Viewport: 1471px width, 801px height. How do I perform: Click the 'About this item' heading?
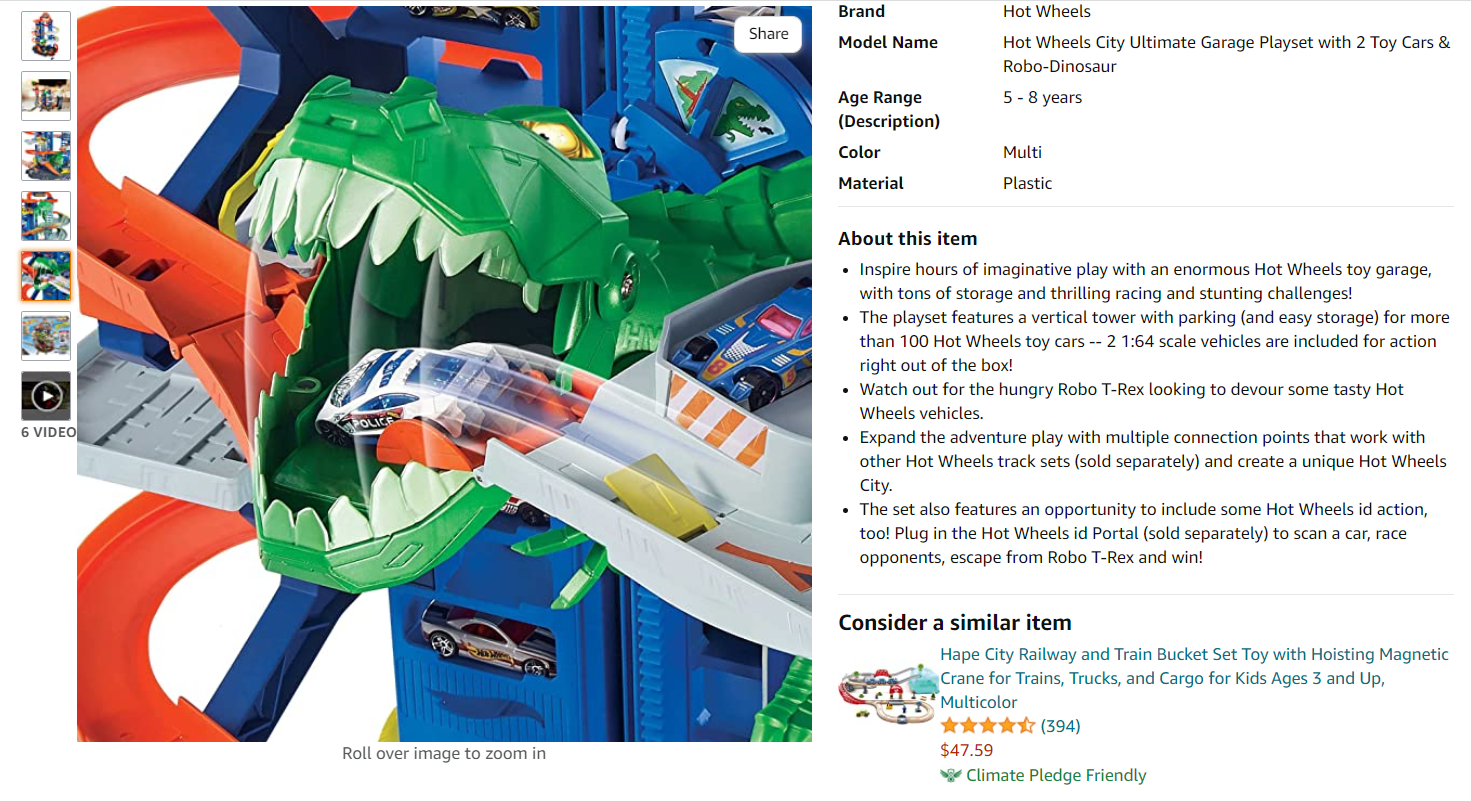[x=907, y=238]
